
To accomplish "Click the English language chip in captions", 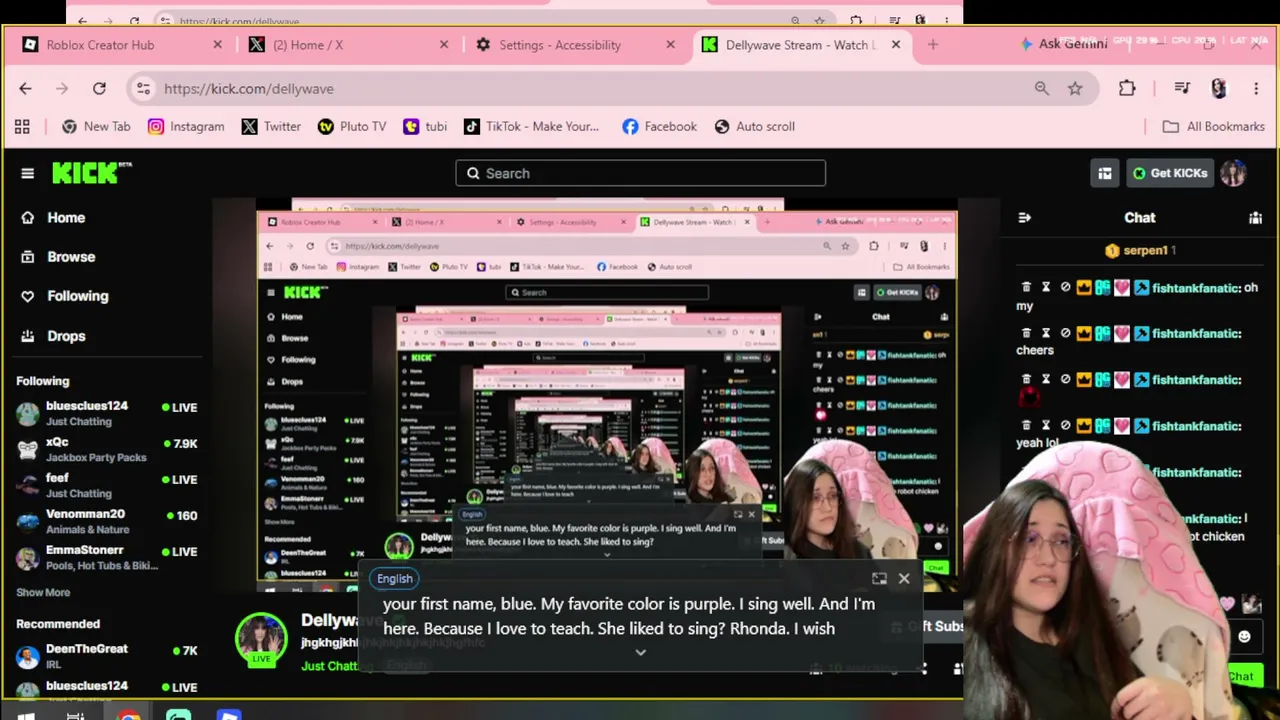I will click(x=395, y=578).
